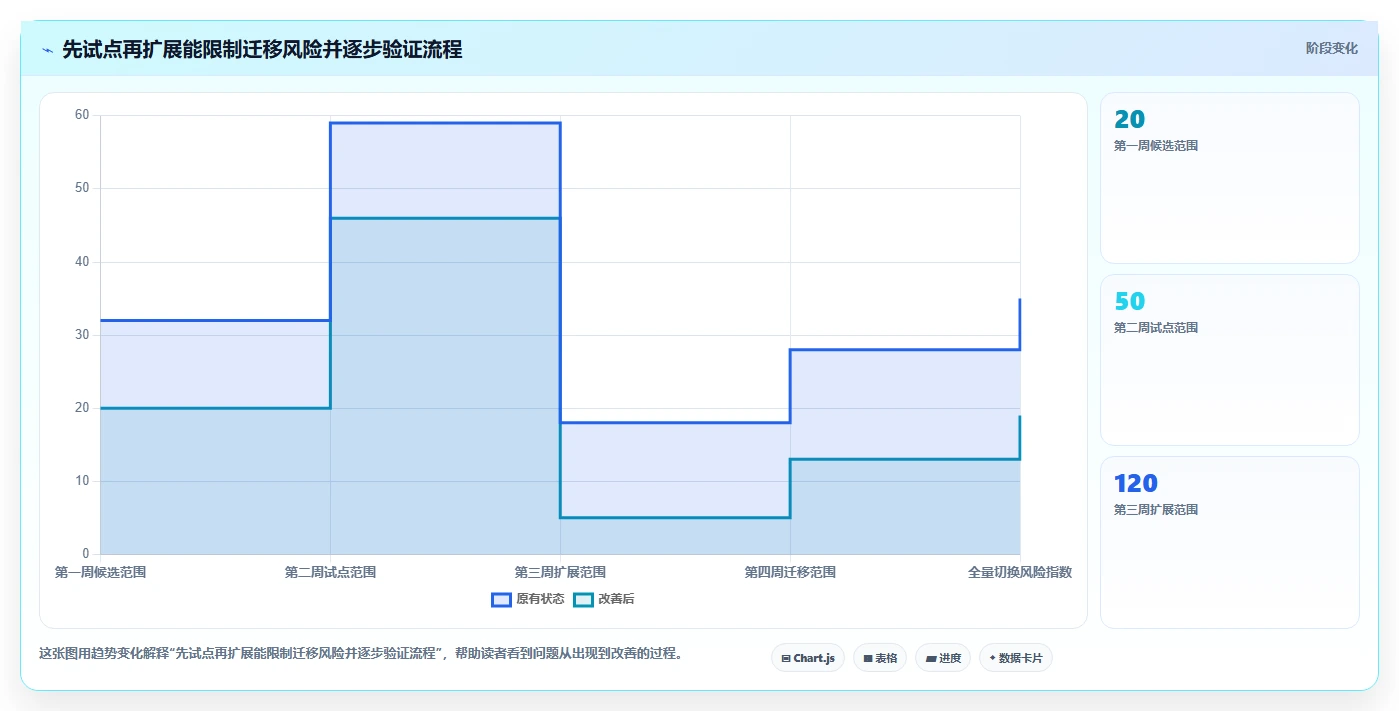Screen dimensions: 1399x711
Task: Select the Chart.js tag chip
Action: (808, 658)
